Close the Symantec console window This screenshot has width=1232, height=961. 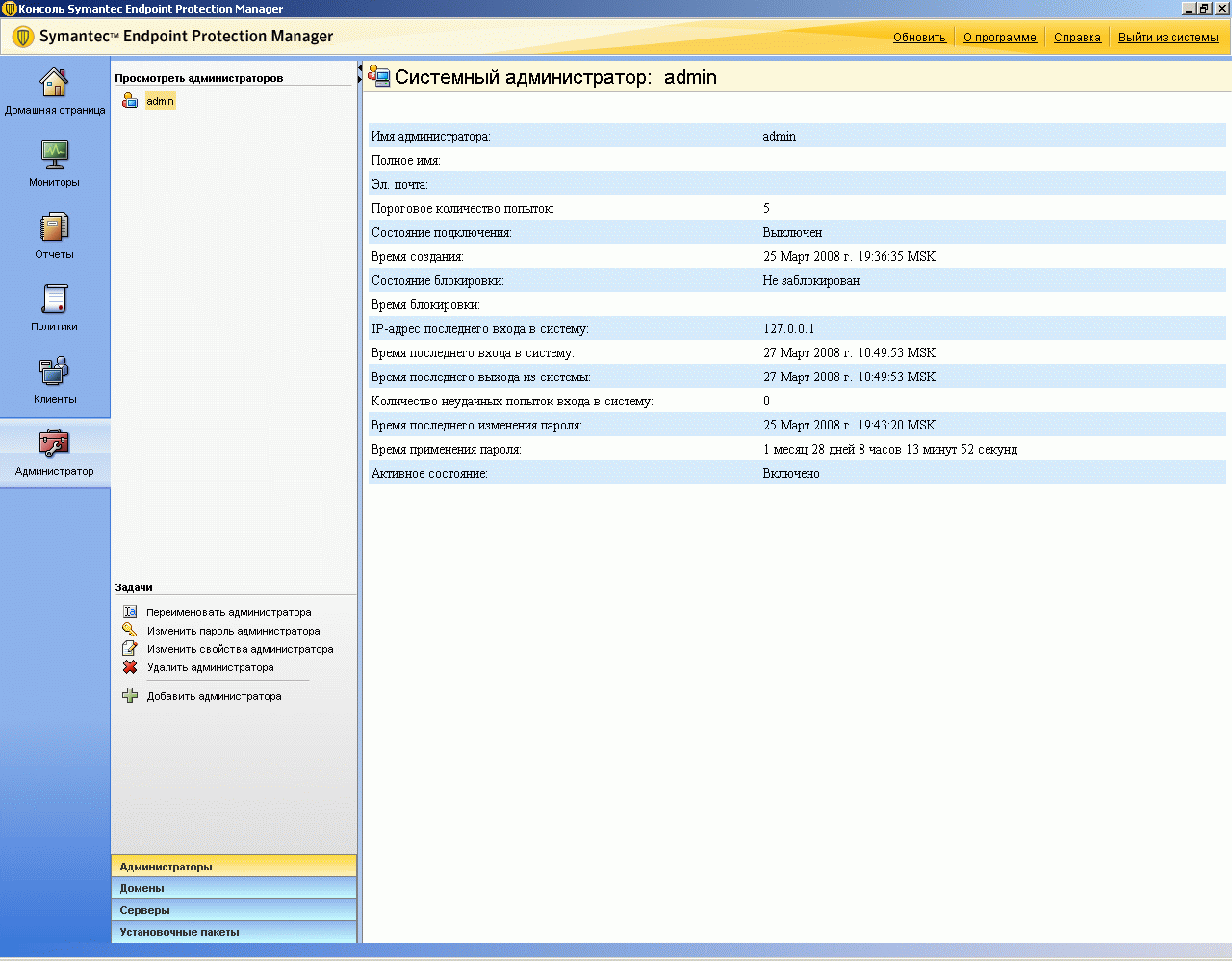(1221, 9)
